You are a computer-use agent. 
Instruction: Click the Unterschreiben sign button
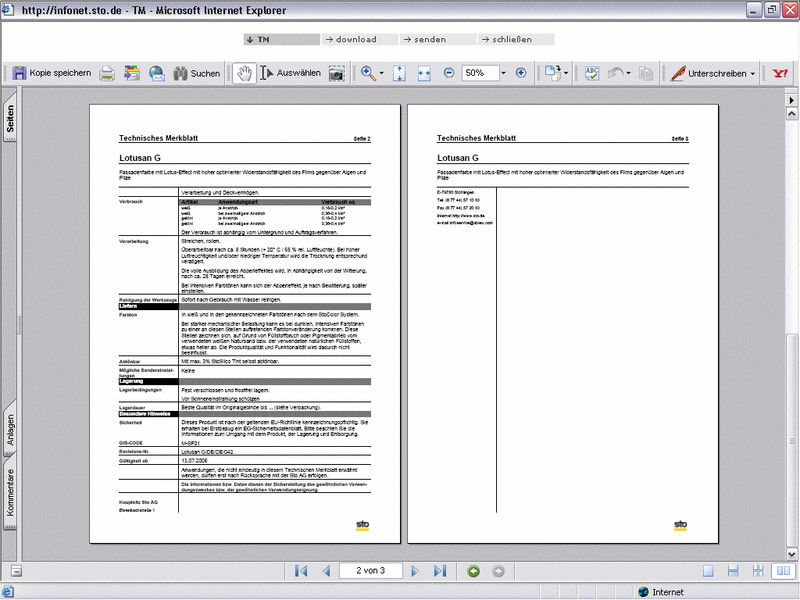pyautogui.click(x=709, y=73)
